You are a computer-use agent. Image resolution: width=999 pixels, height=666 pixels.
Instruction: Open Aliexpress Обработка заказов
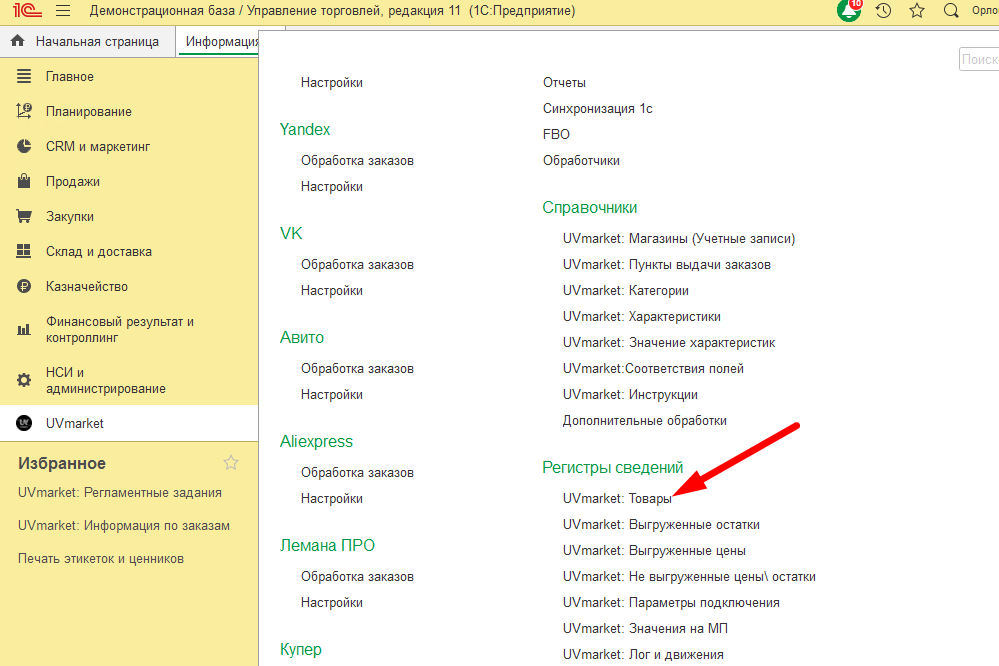pyautogui.click(x=357, y=472)
